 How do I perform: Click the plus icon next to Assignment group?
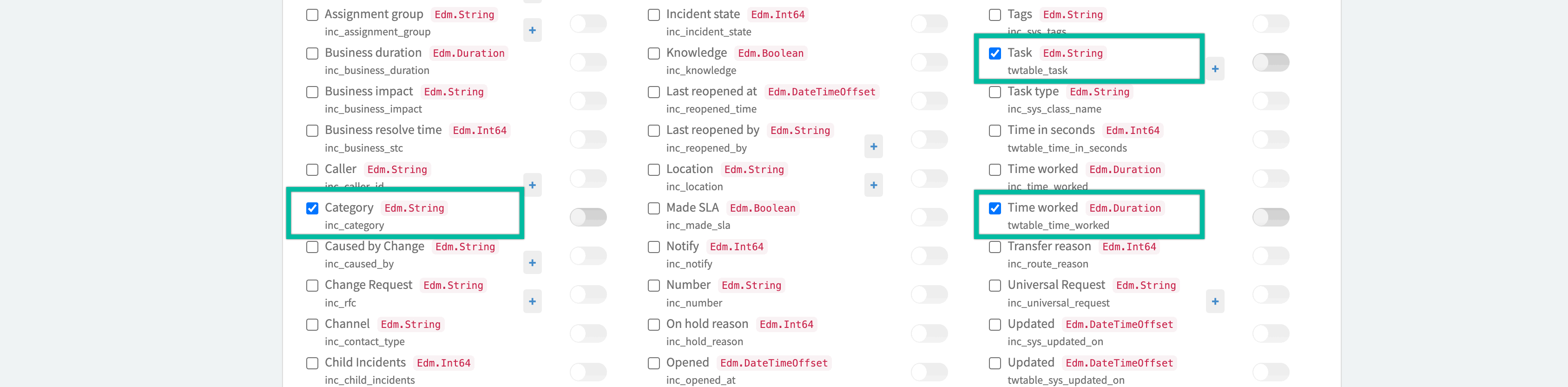[533, 30]
